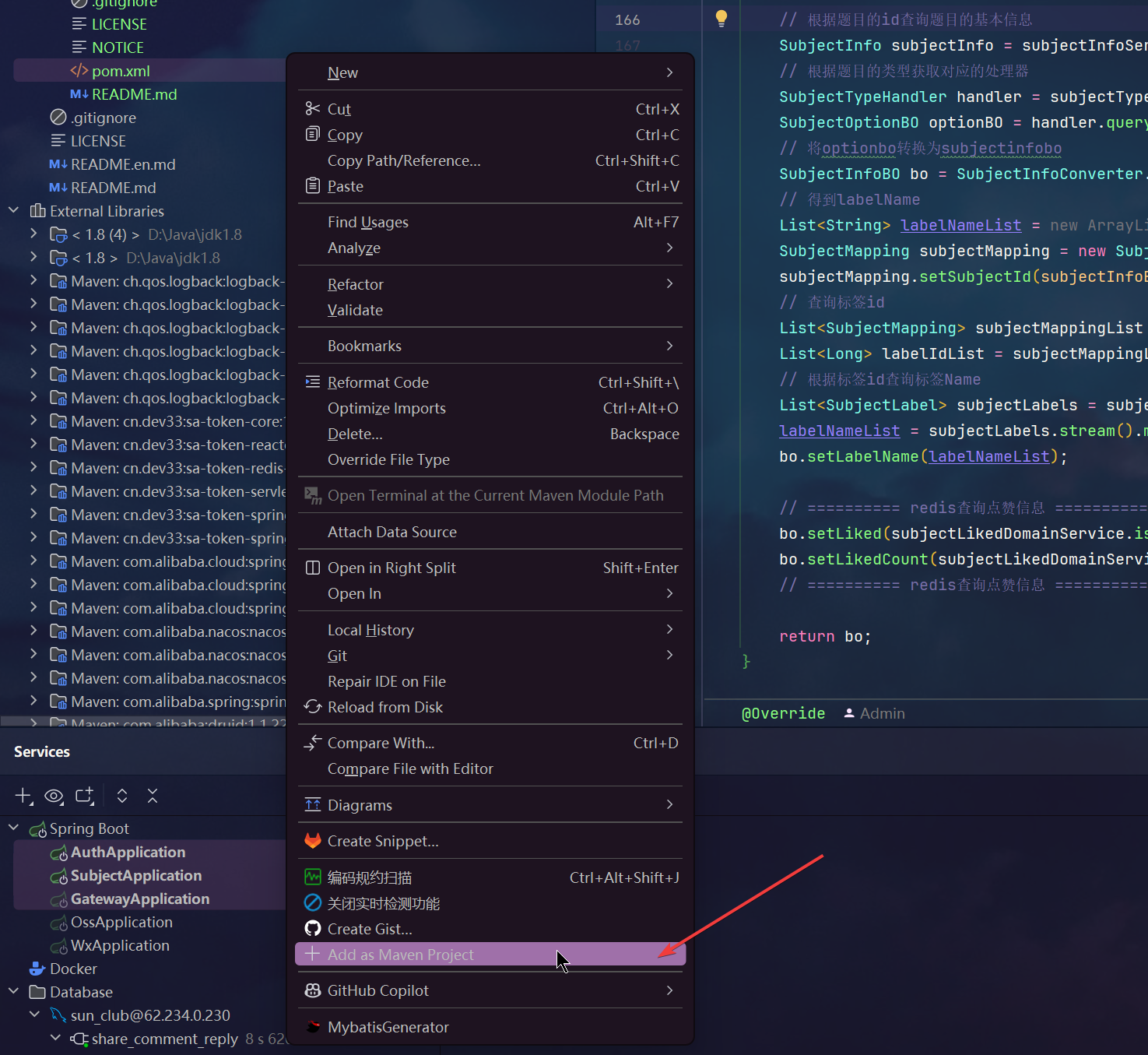Image resolution: width=1148 pixels, height=1055 pixels.
Task: Choose Find Usages menu entry
Action: pyautogui.click(x=490, y=222)
